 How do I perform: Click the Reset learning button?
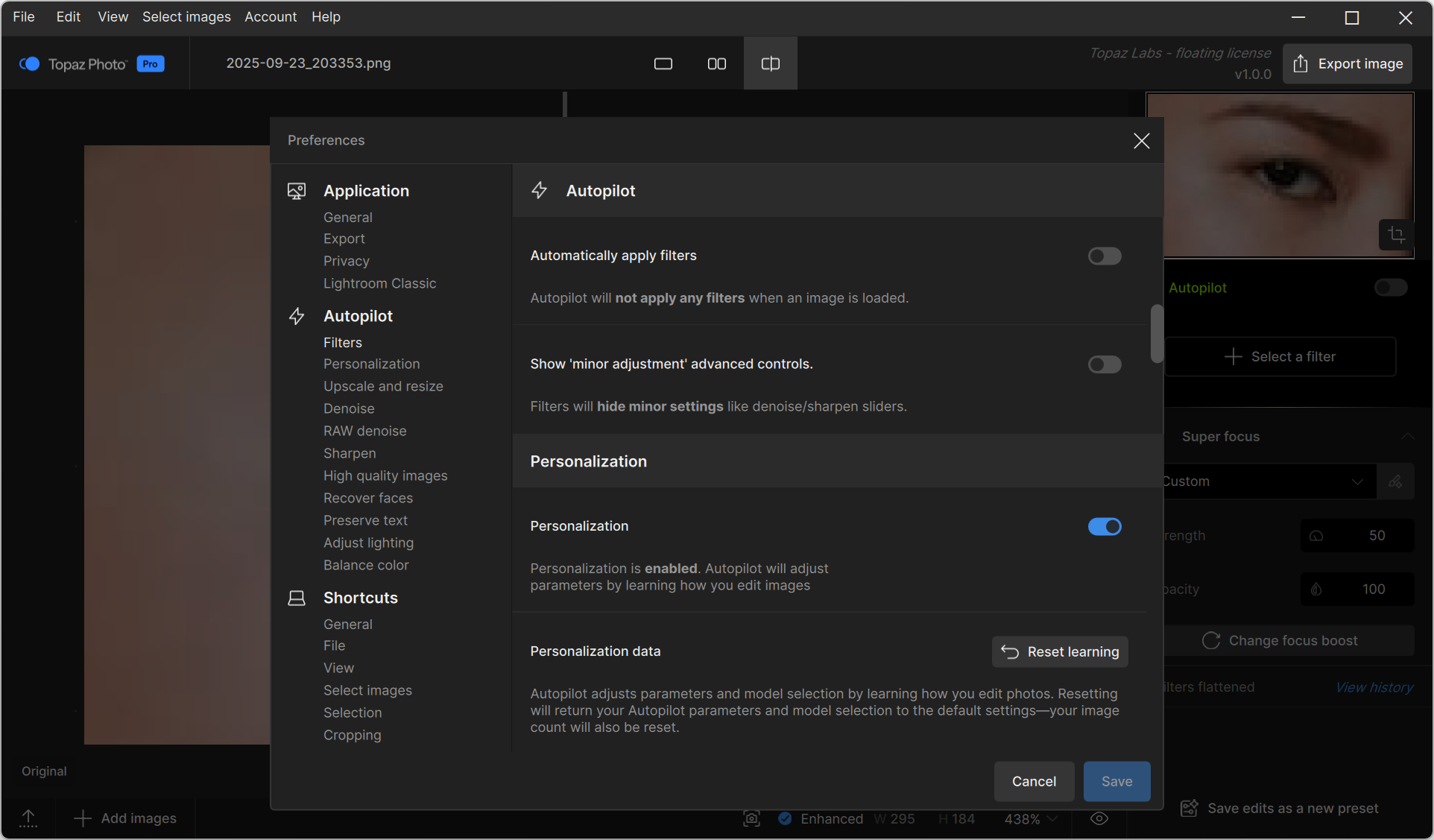tap(1059, 652)
